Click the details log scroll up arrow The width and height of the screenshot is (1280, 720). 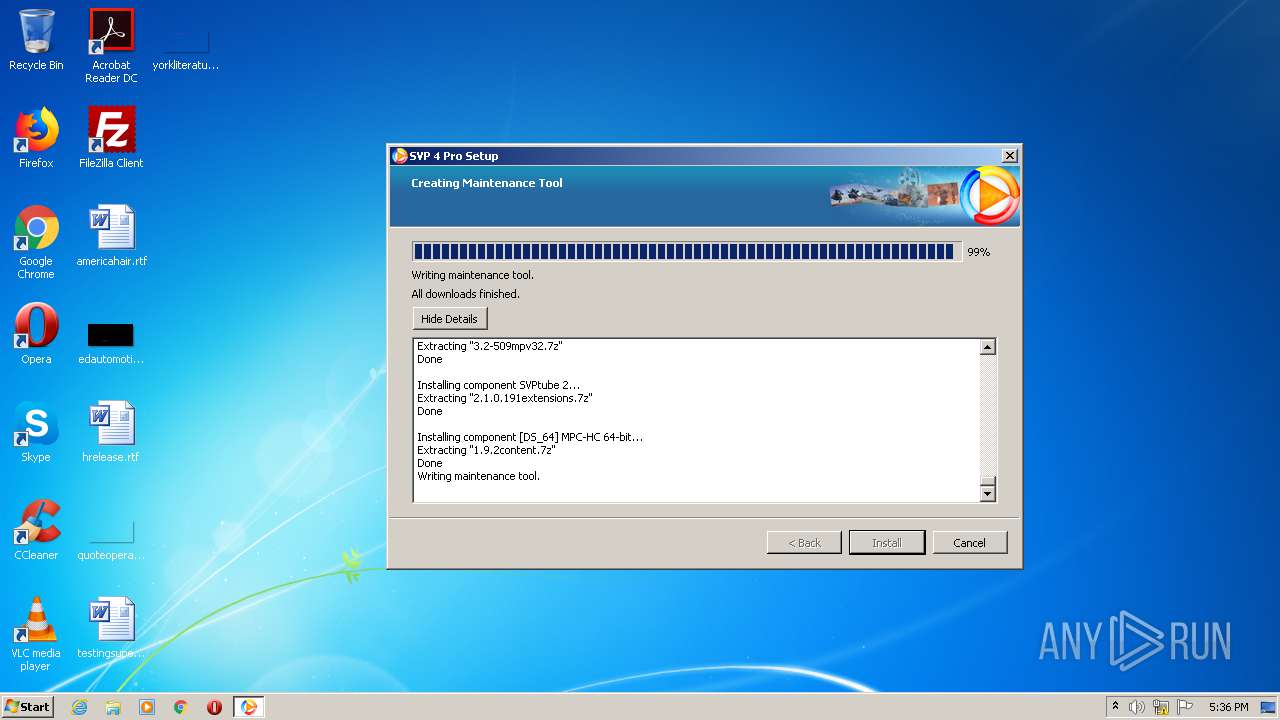987,347
